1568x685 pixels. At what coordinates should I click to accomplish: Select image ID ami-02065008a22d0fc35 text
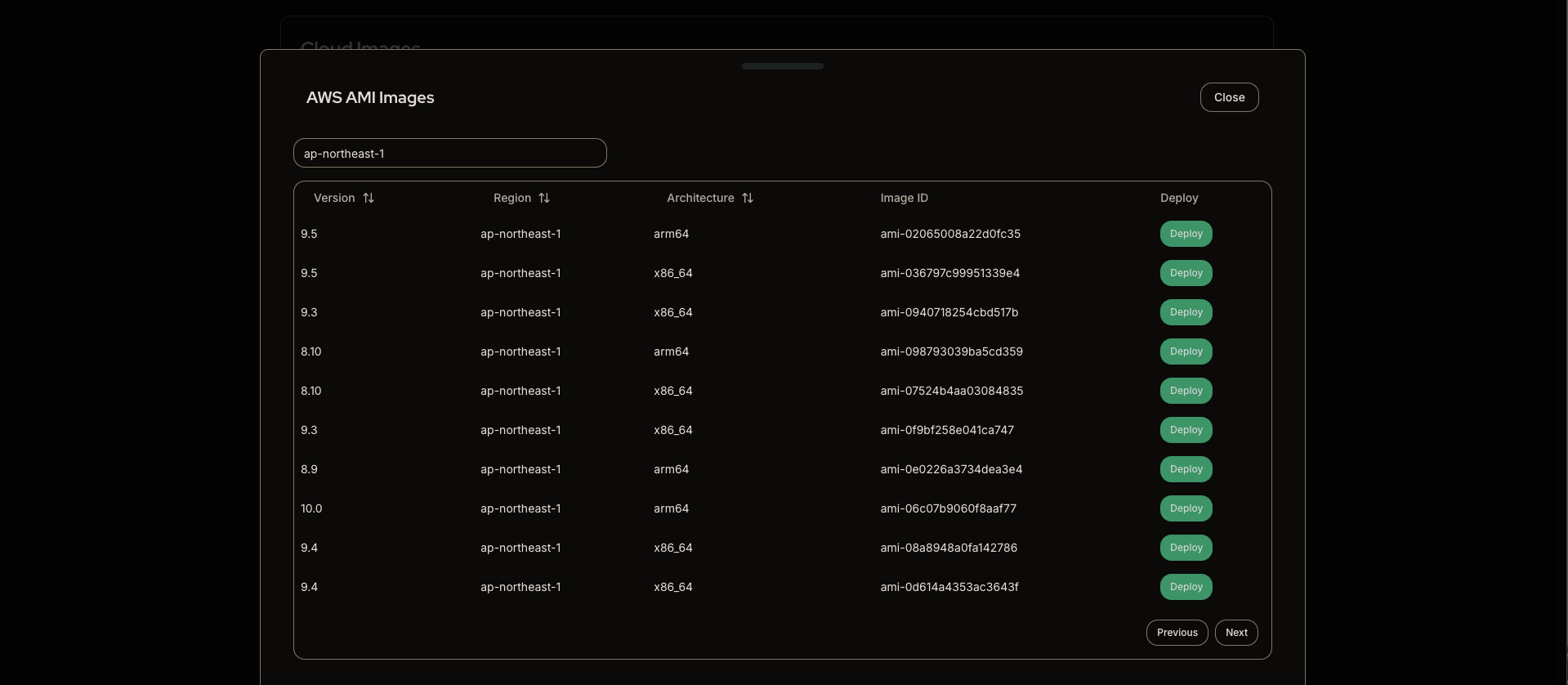tap(950, 234)
